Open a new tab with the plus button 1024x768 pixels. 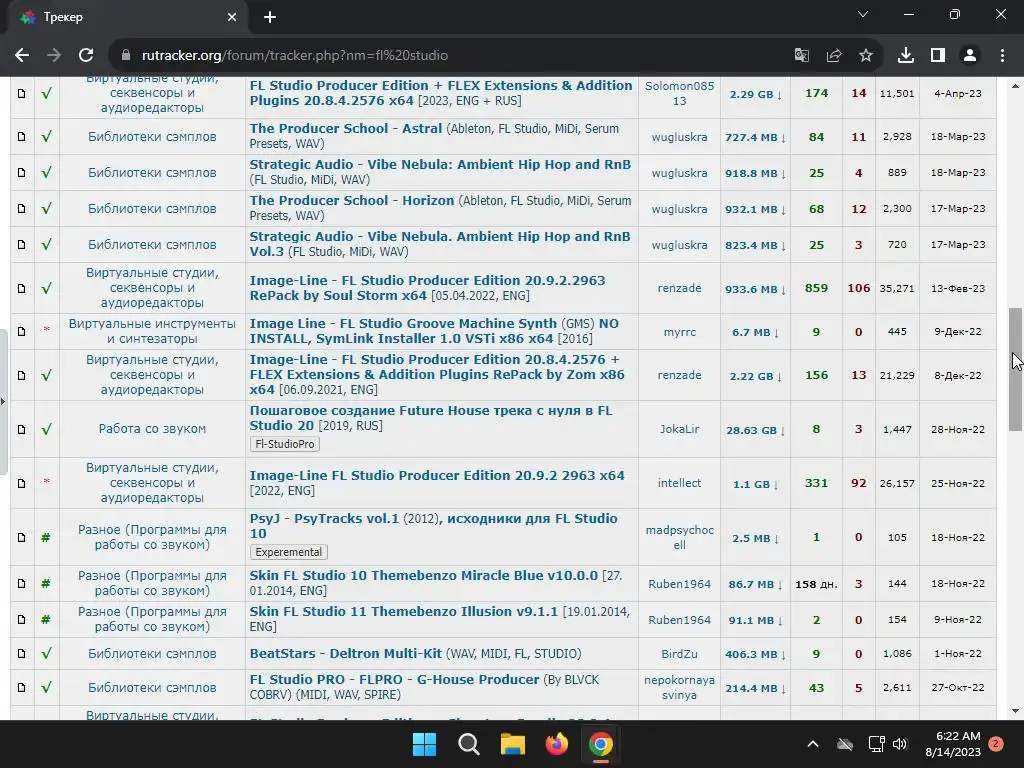(270, 17)
